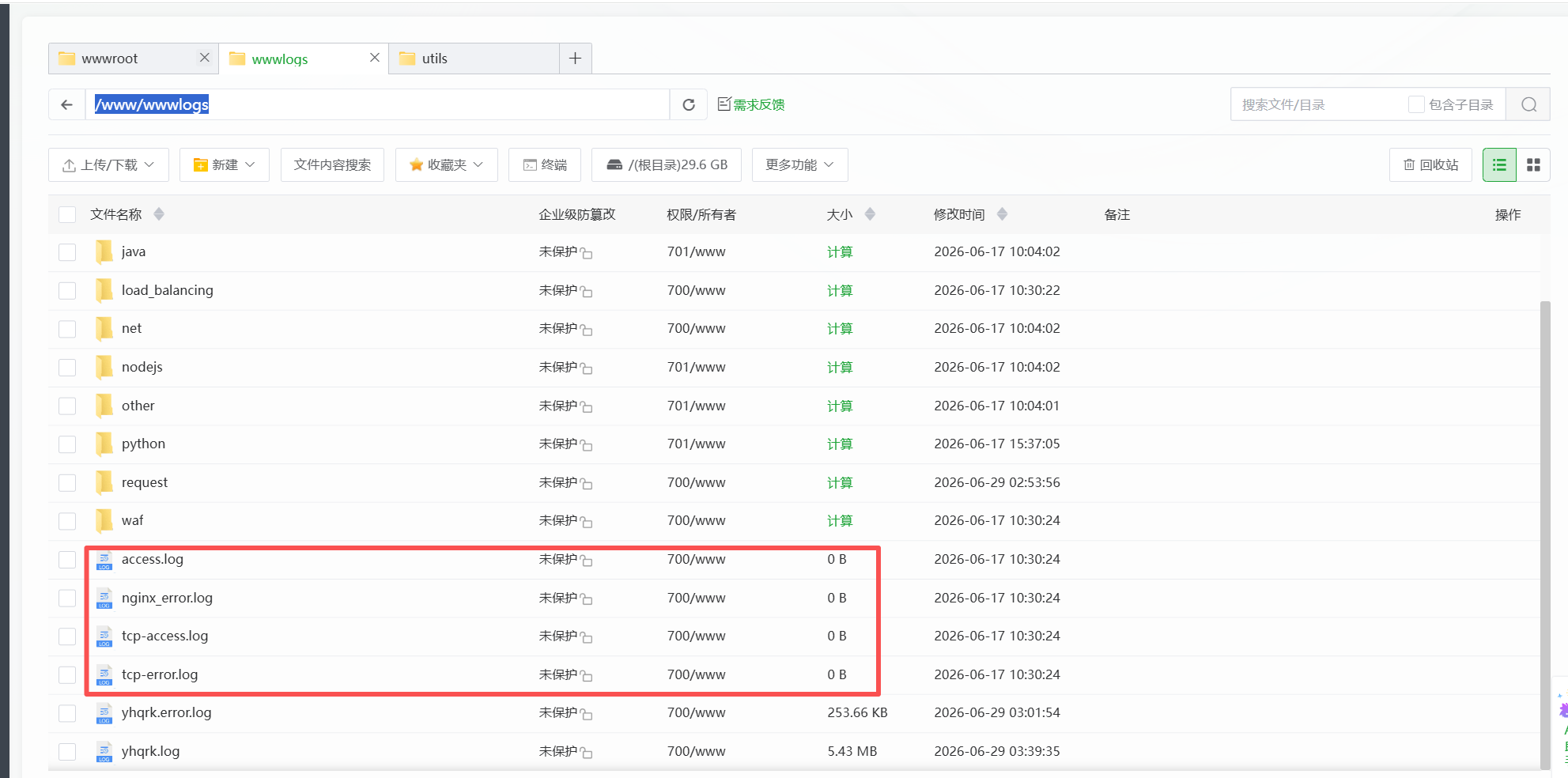Click the 未保护 status for net folder

pyautogui.click(x=558, y=328)
